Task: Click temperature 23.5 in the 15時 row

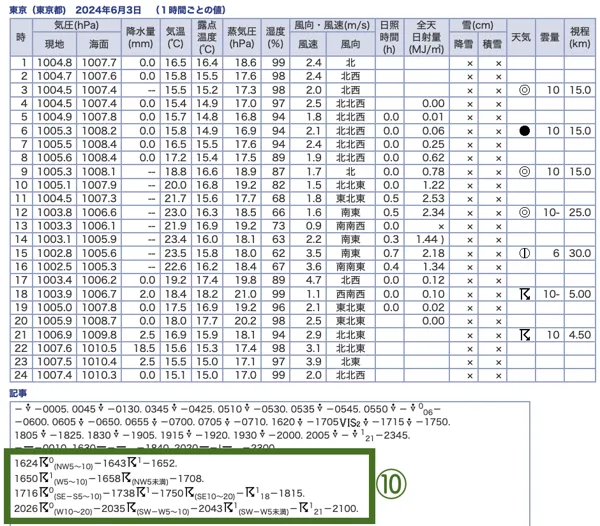Action: tap(175, 253)
